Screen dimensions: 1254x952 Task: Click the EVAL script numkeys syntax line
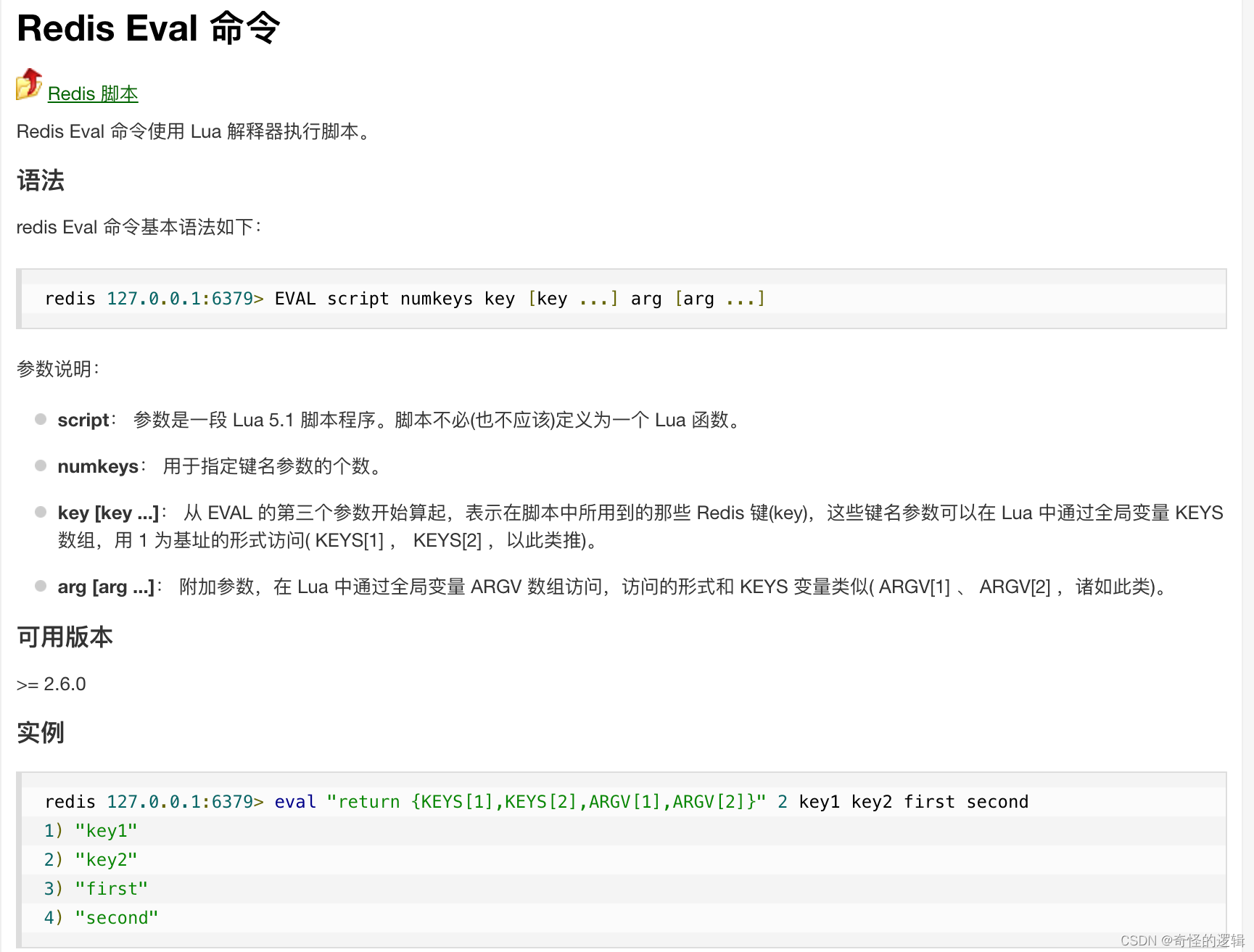pos(405,299)
